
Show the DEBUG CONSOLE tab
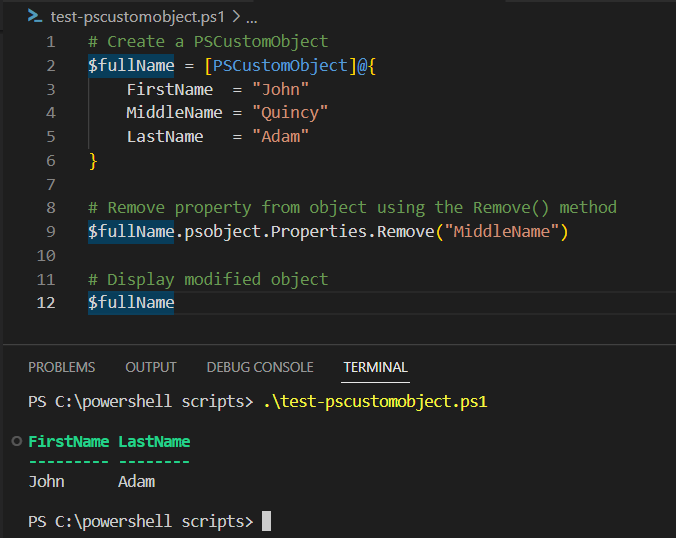tap(260, 367)
